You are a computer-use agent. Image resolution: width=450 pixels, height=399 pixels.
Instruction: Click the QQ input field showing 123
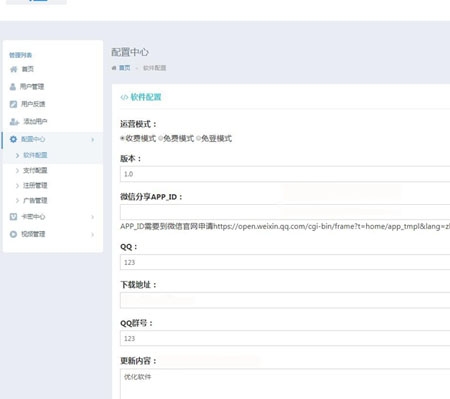(285, 262)
